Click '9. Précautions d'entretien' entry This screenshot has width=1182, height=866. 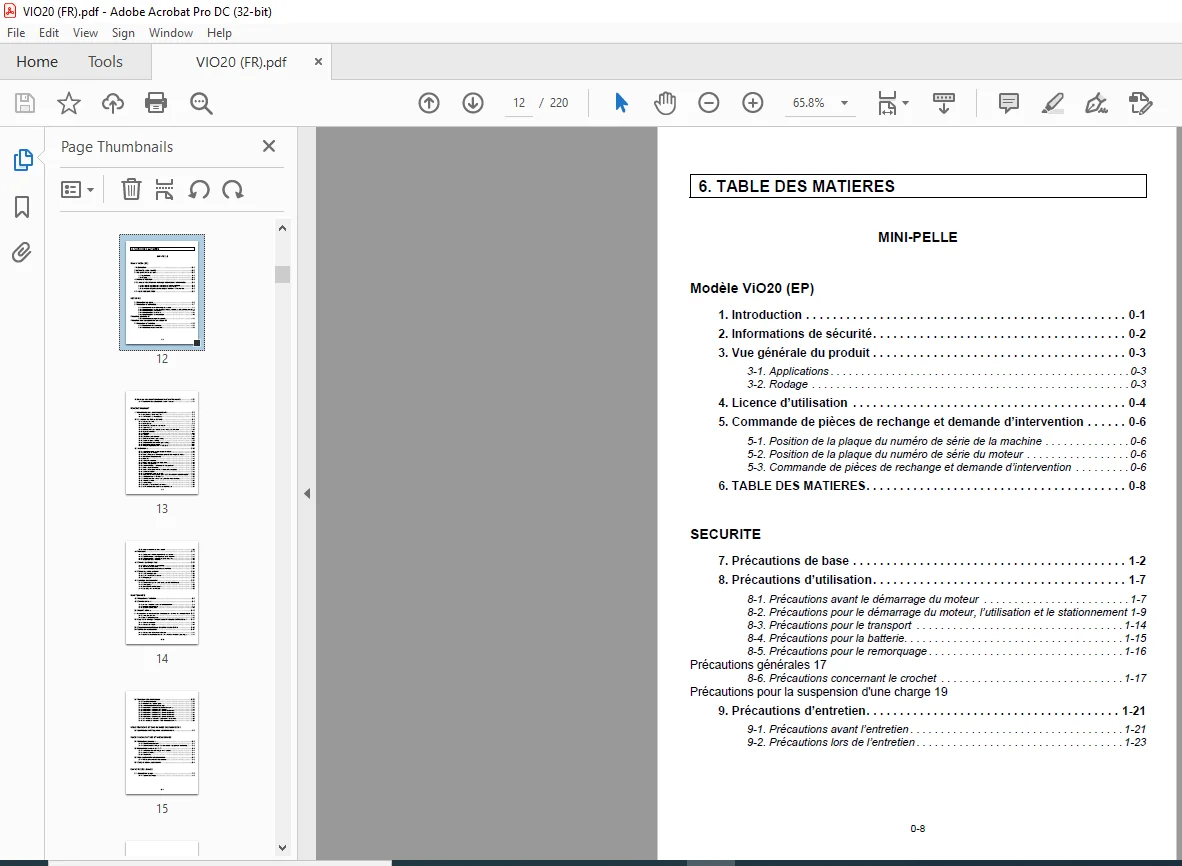pos(932,711)
